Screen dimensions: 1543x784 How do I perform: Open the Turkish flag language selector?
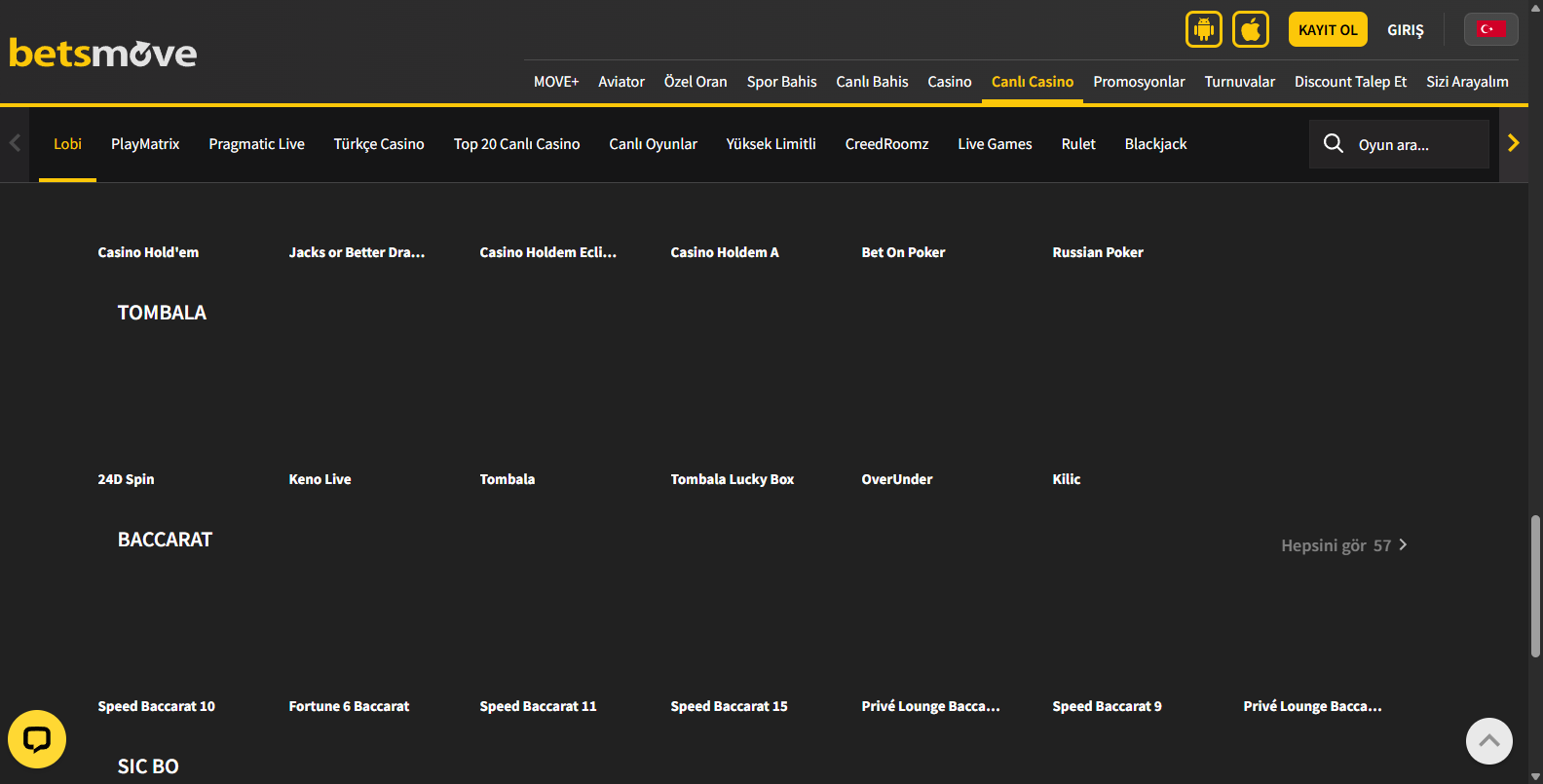(1490, 29)
